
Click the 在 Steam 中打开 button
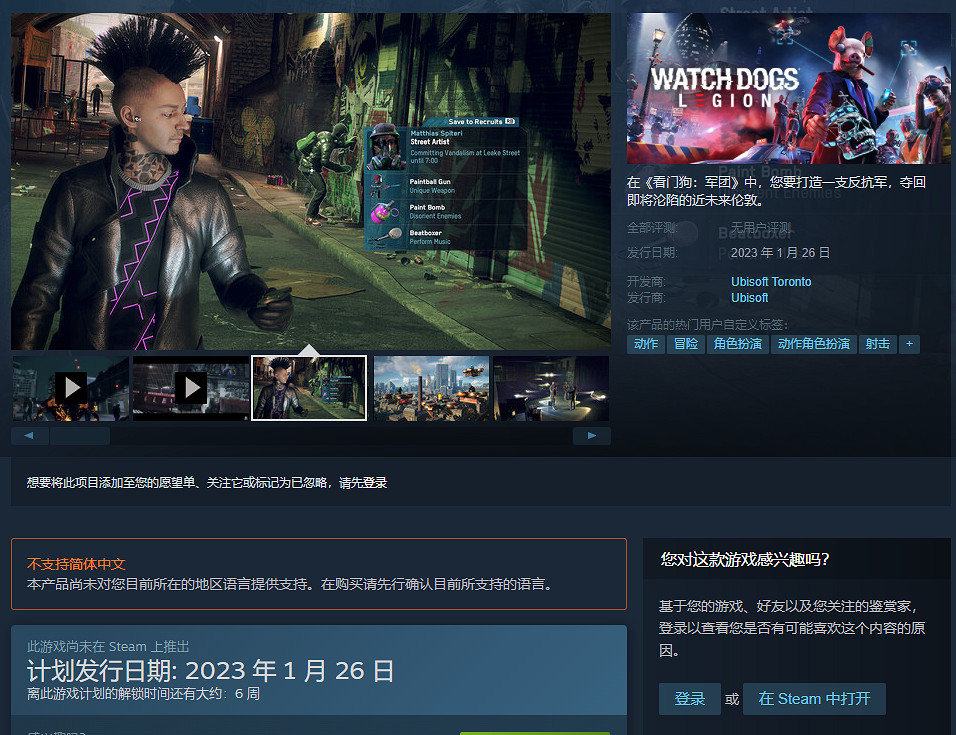point(814,699)
